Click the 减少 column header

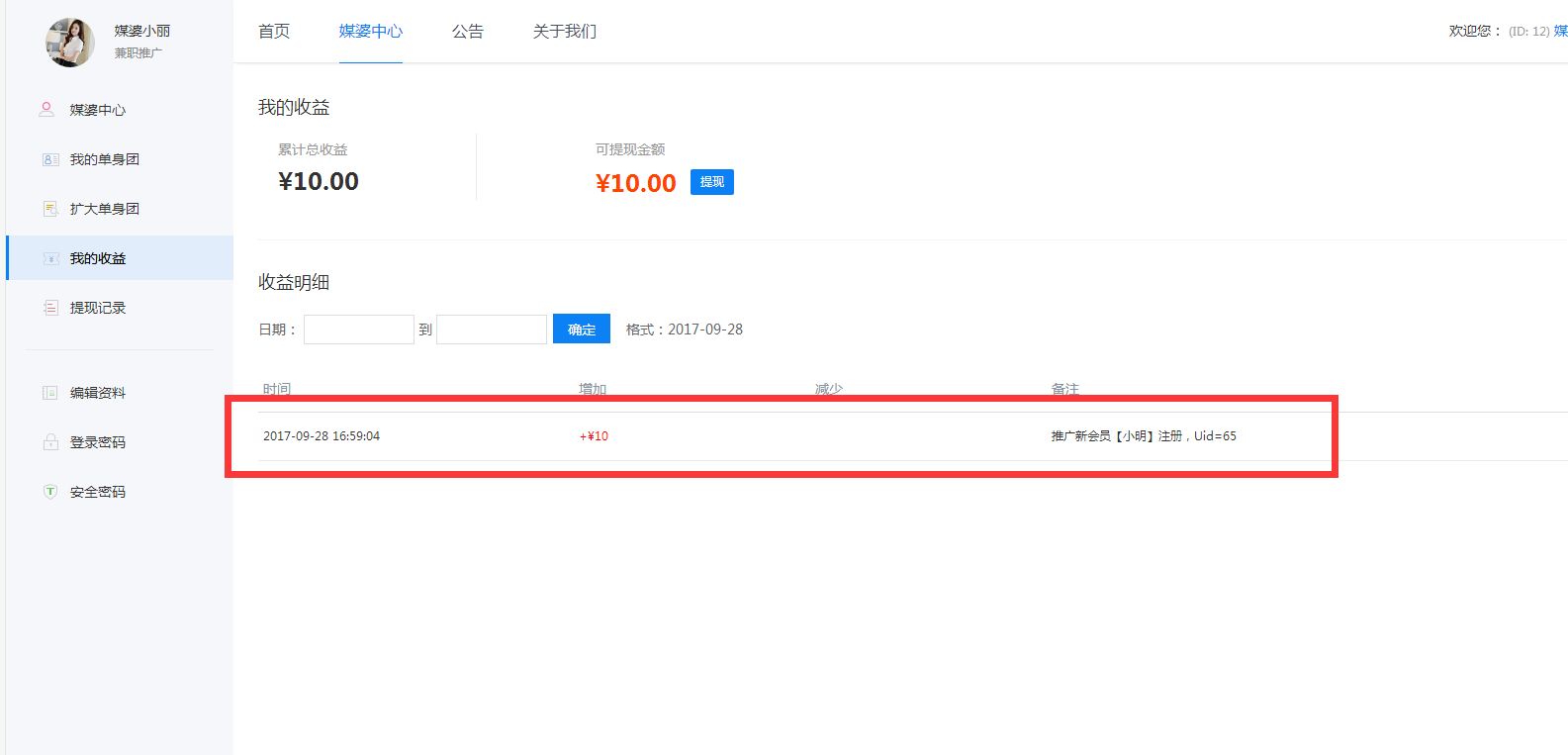click(x=829, y=389)
